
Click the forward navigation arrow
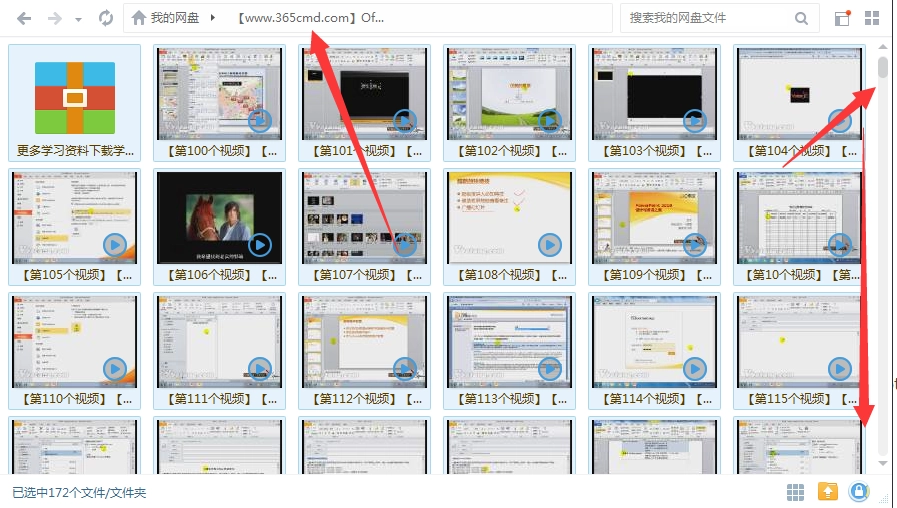[54, 18]
